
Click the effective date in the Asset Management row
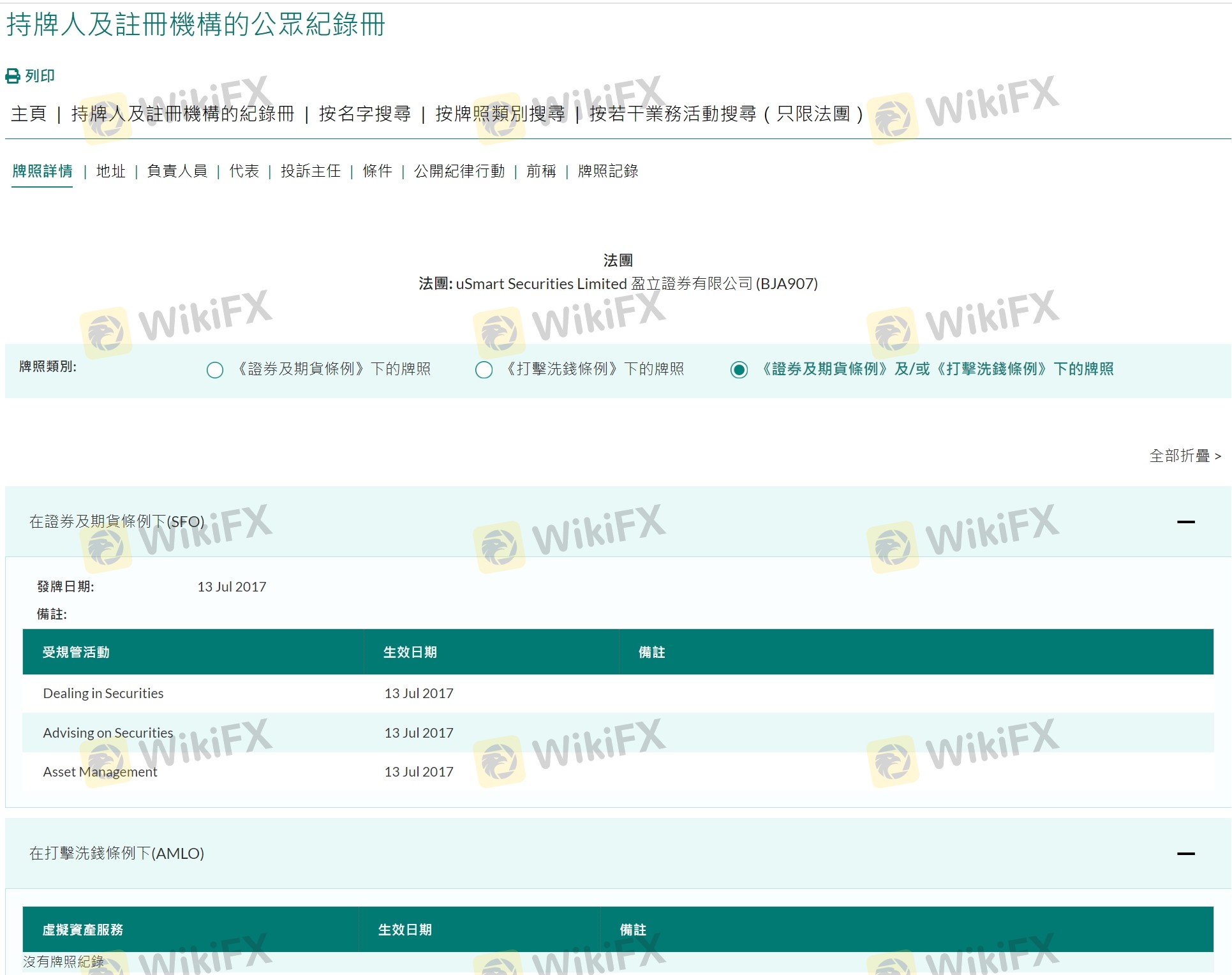click(419, 772)
